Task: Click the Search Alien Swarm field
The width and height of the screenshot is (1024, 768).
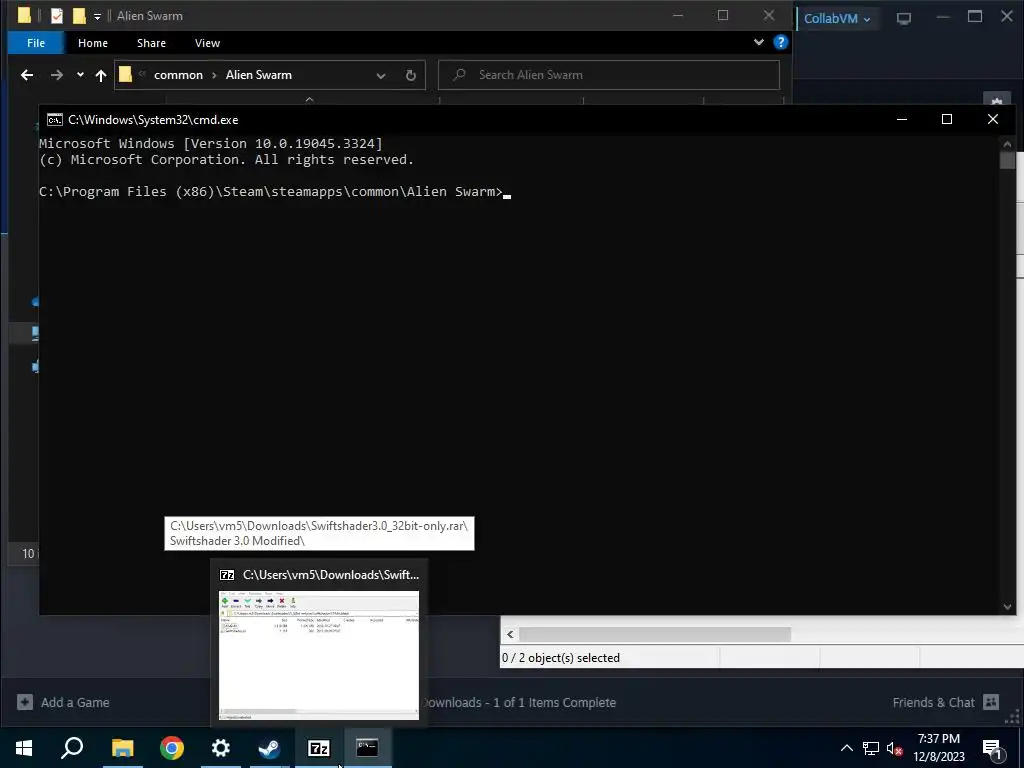Action: coord(609,75)
